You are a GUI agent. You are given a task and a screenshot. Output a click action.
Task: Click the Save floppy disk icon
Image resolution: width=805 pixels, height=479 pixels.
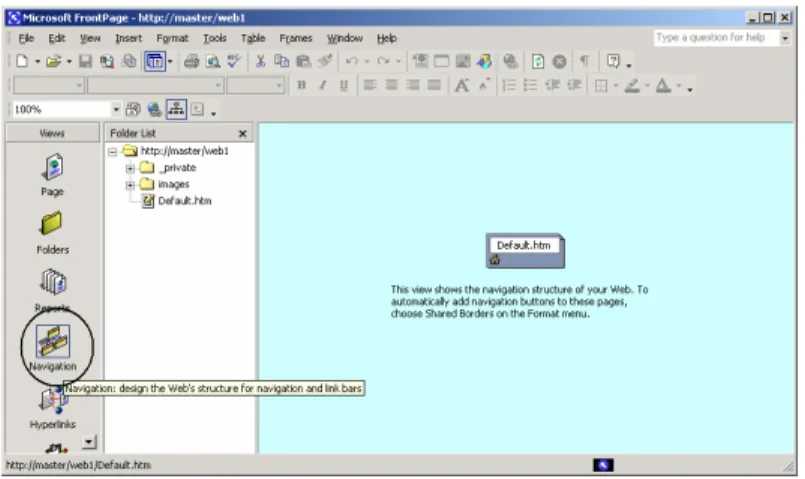(x=85, y=62)
